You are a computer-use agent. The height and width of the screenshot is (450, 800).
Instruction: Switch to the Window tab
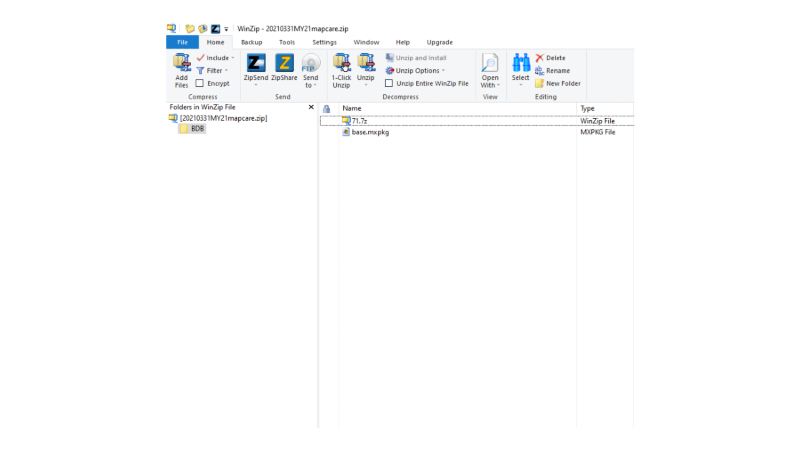[366, 42]
